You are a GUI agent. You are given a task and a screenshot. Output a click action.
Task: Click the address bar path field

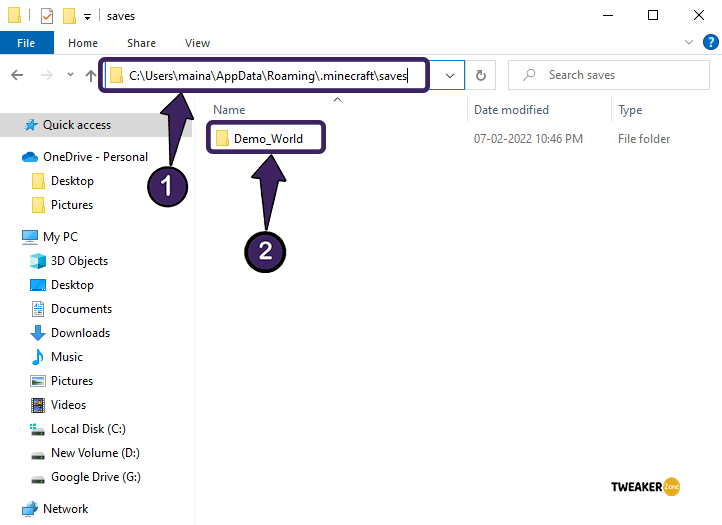[x=268, y=76]
